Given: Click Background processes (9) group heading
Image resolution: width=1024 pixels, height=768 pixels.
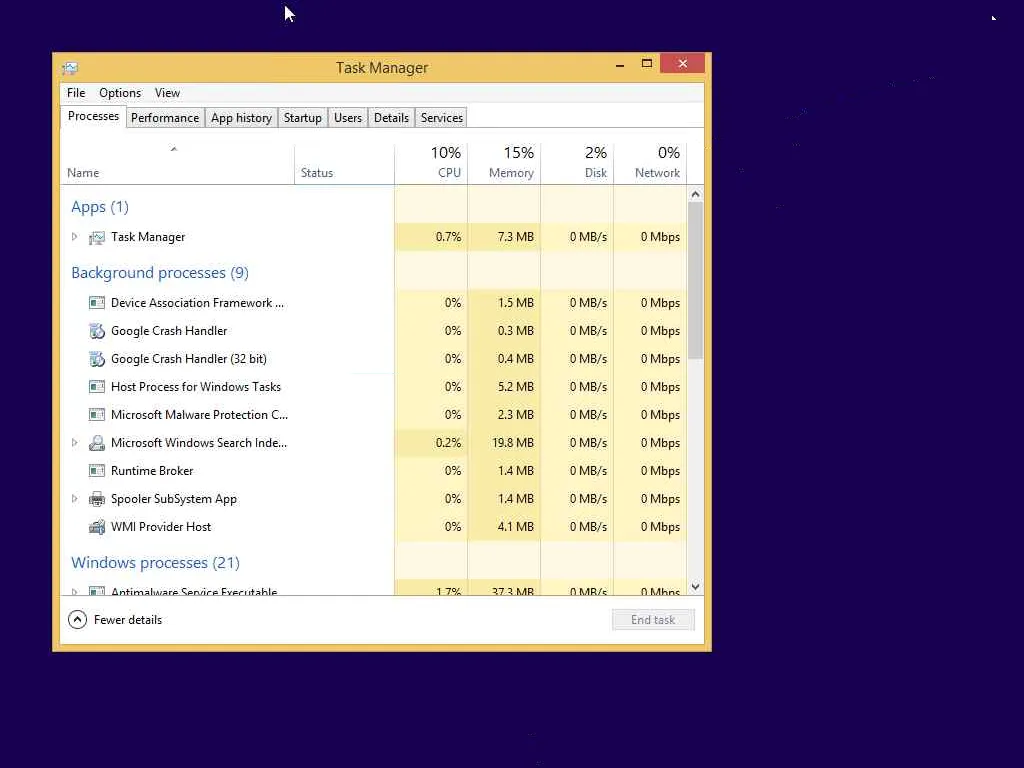Looking at the screenshot, I should [160, 273].
